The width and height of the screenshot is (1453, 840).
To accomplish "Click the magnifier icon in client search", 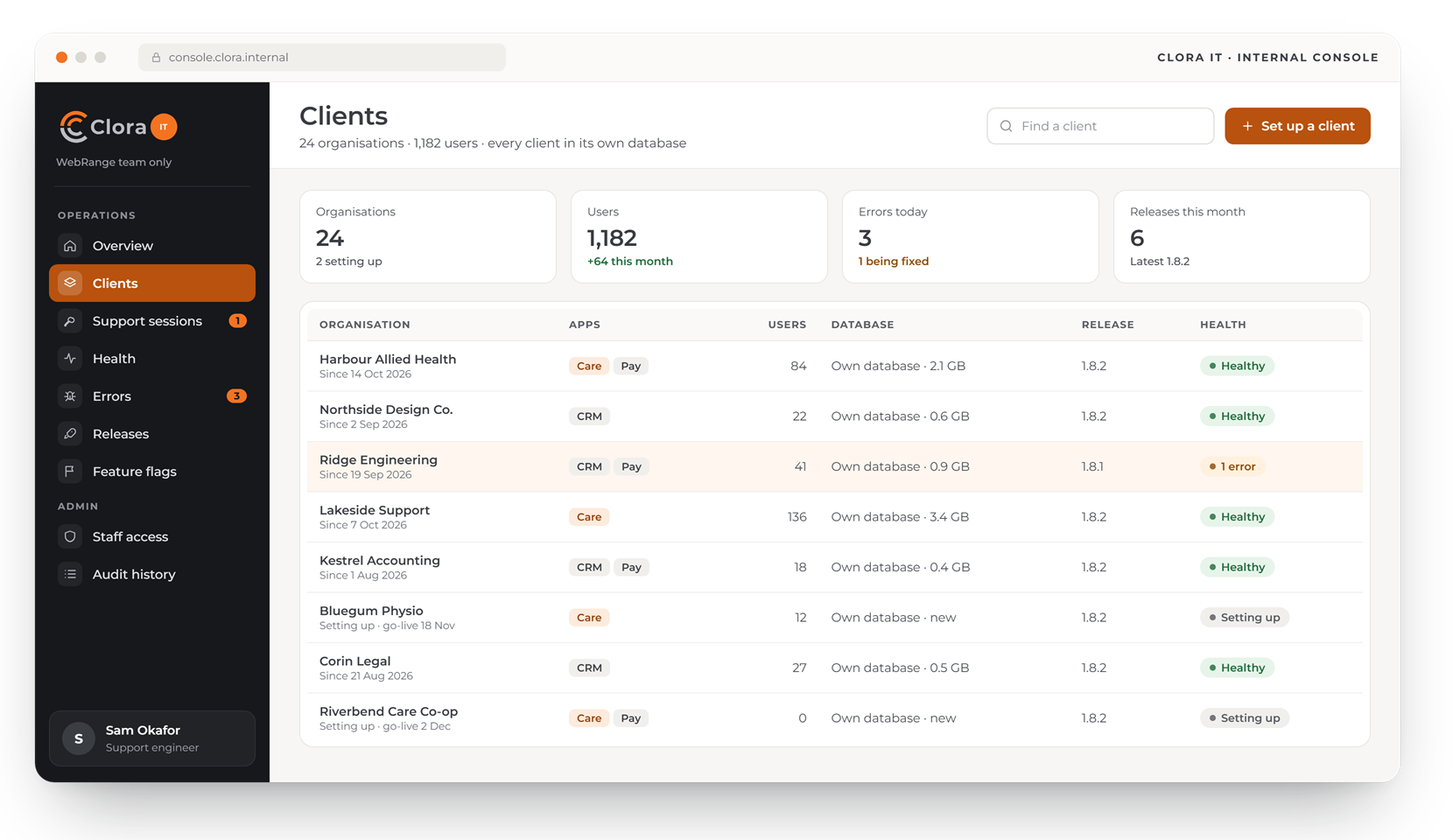I will (x=1007, y=126).
